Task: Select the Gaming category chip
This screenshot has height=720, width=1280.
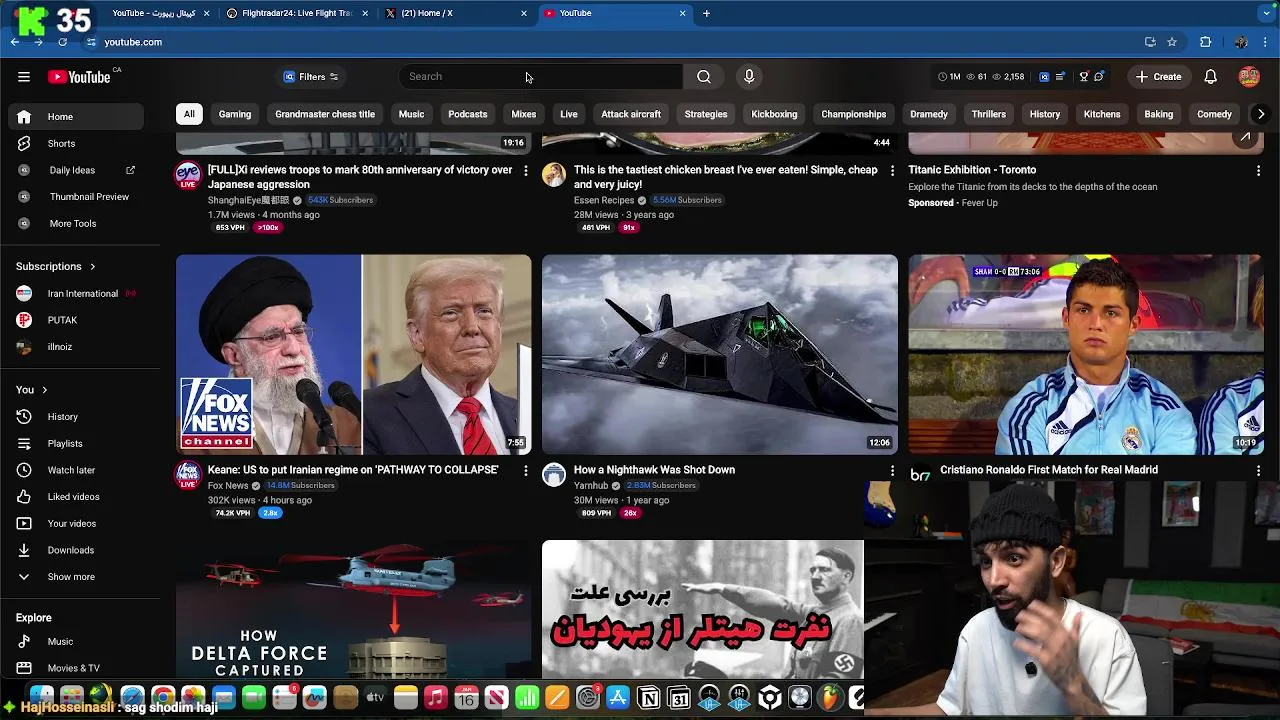Action: point(235,114)
